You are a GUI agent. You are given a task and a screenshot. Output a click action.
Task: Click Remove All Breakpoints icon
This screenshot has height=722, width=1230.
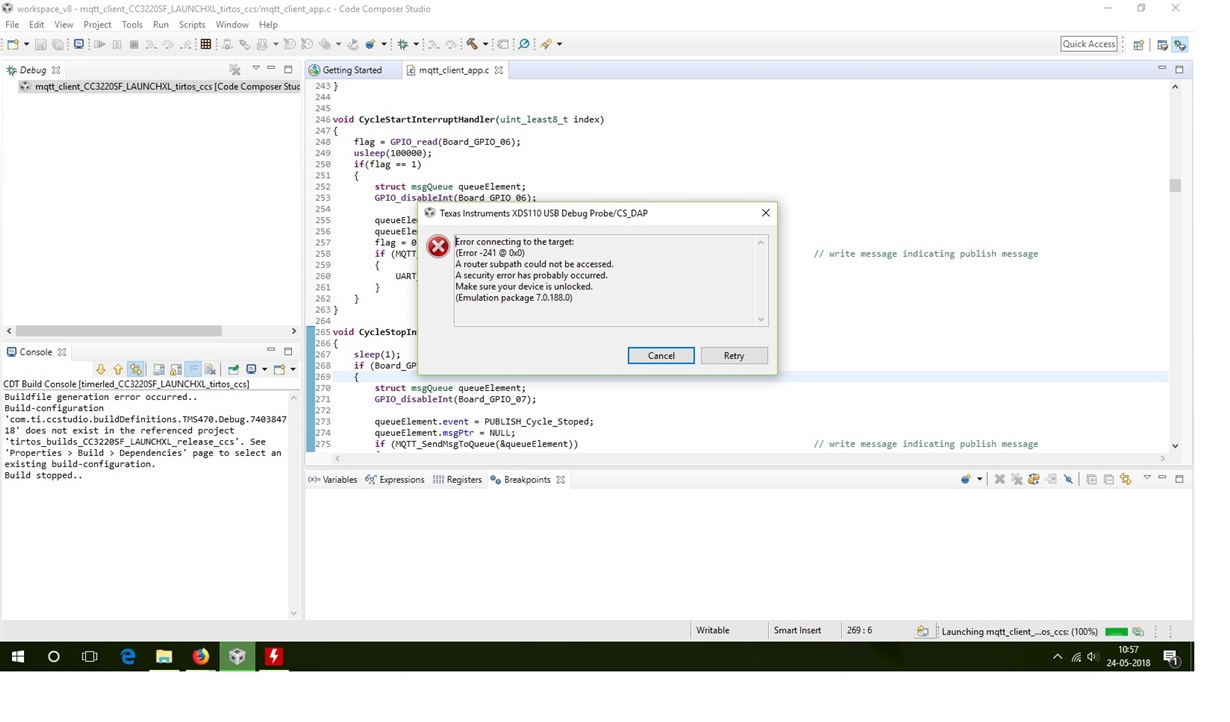[1016, 479]
